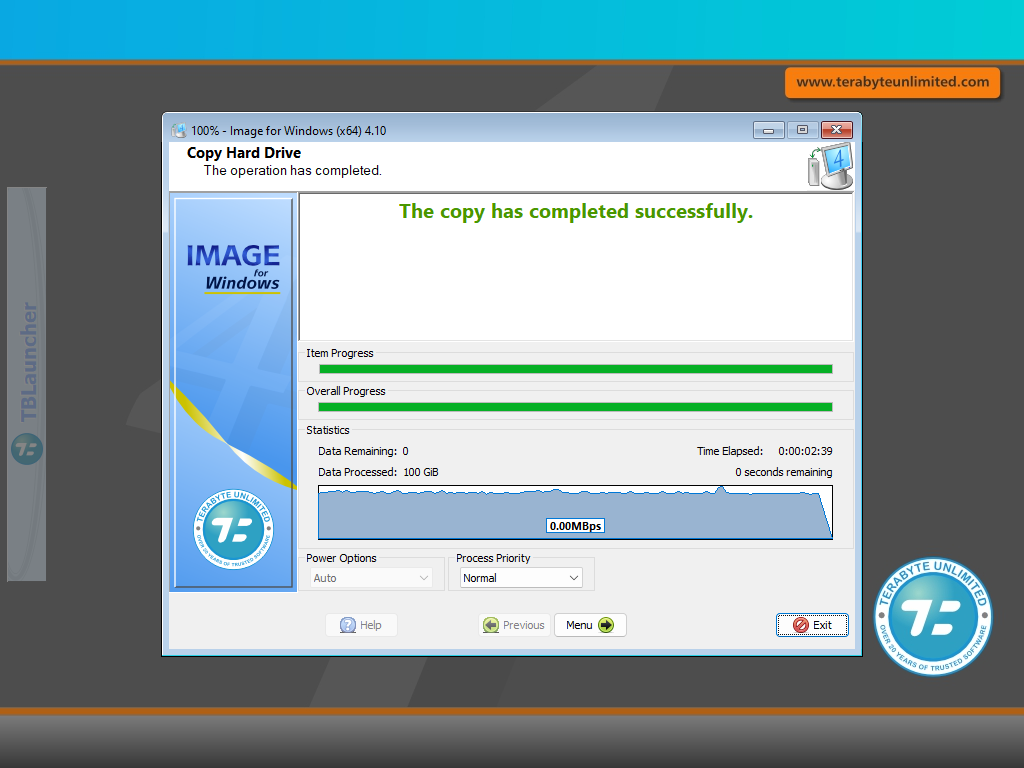Click the Copy Hard Drive computer icon in the header

829,166
